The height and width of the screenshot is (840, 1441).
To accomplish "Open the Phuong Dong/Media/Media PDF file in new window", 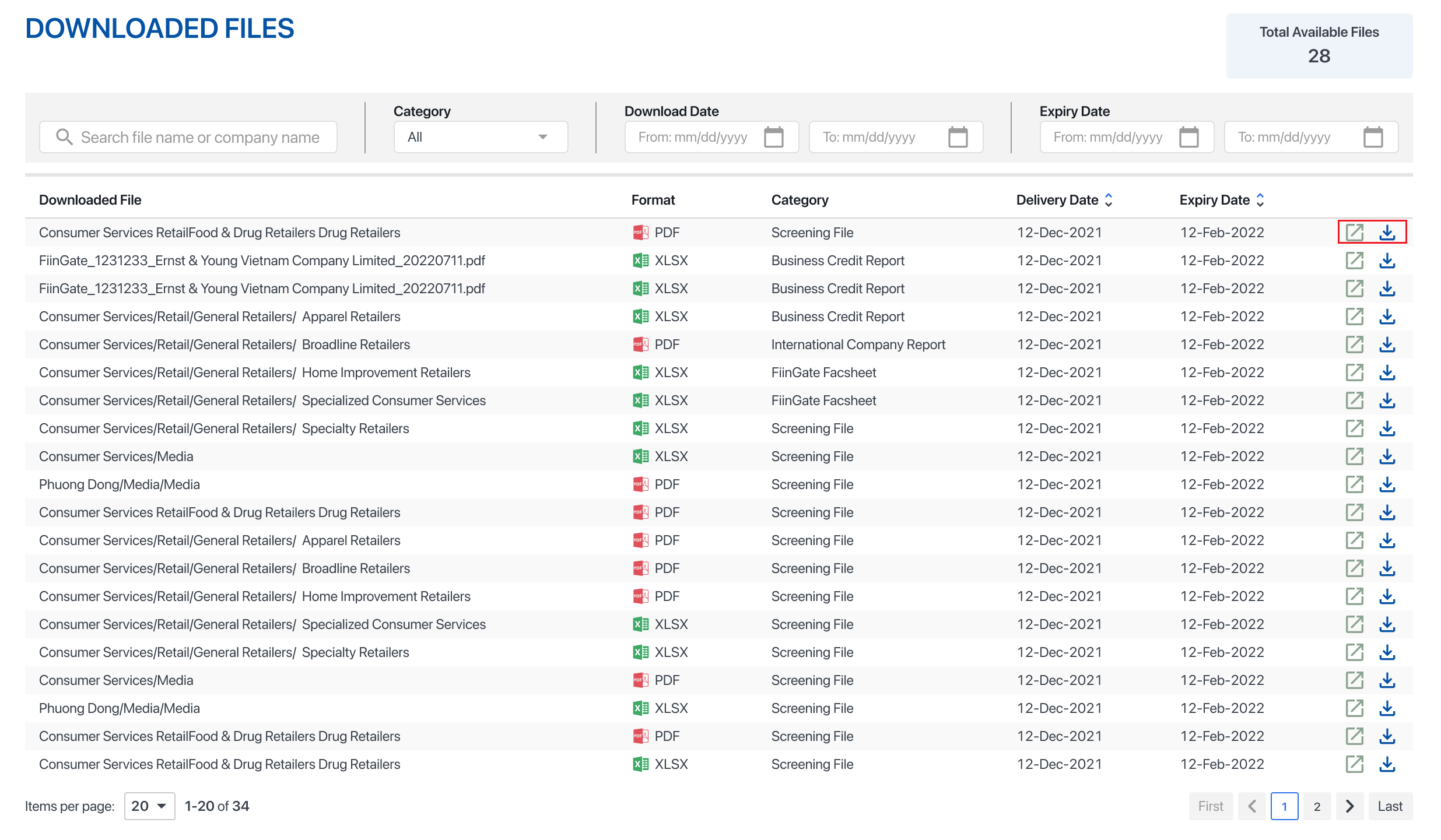I will 1354,484.
